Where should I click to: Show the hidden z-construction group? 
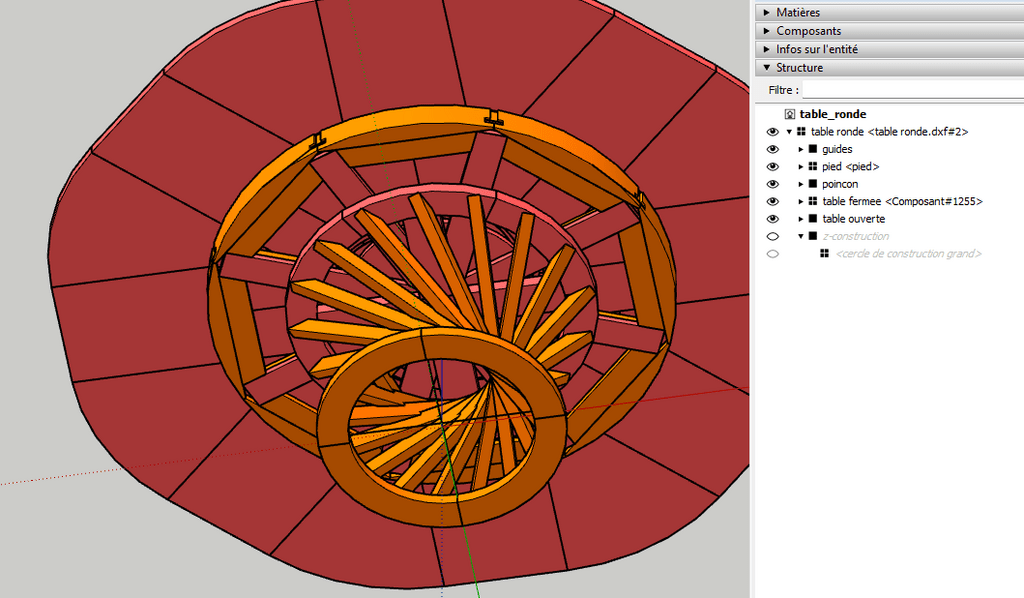click(772, 237)
